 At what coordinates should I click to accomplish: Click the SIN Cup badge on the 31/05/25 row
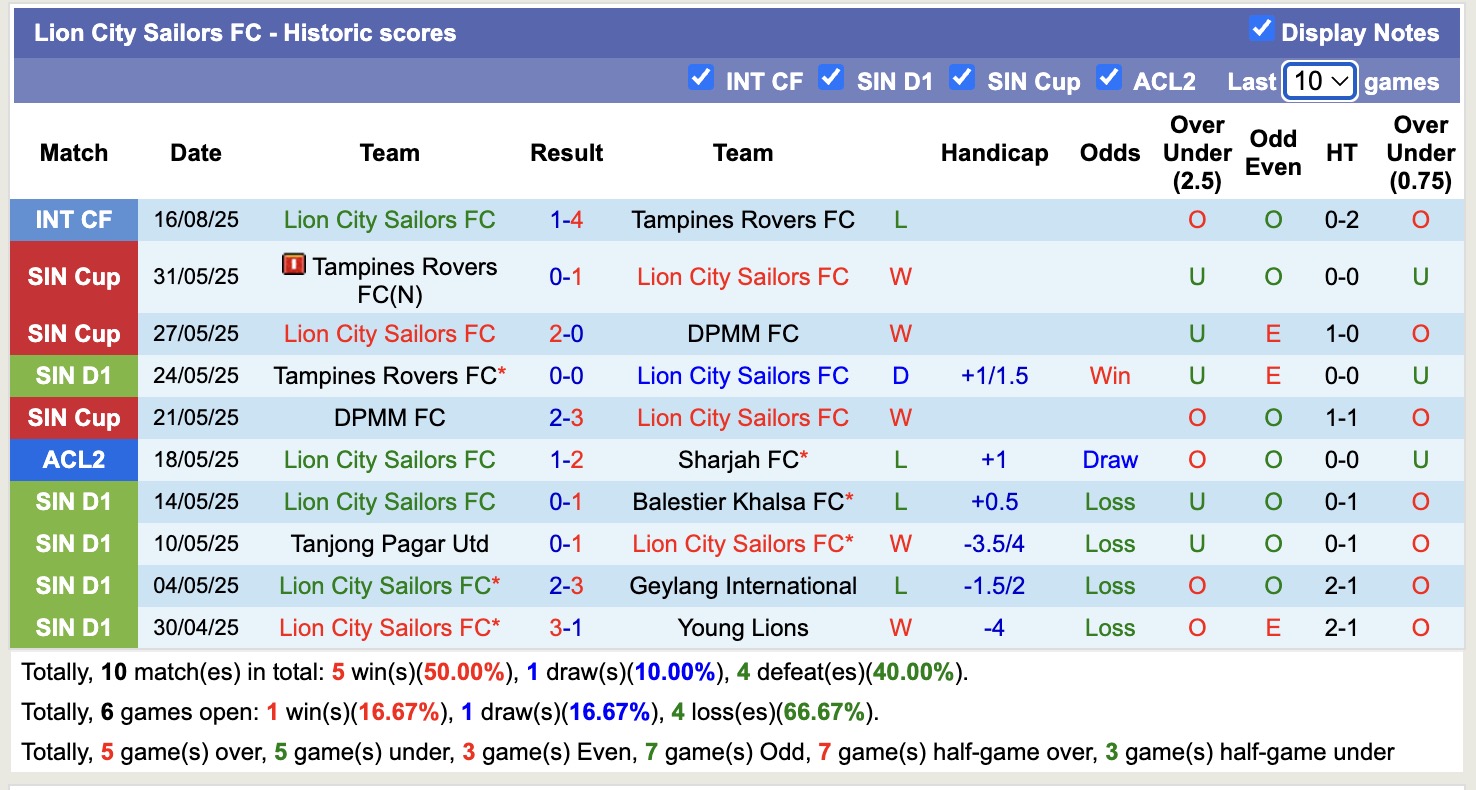click(73, 277)
